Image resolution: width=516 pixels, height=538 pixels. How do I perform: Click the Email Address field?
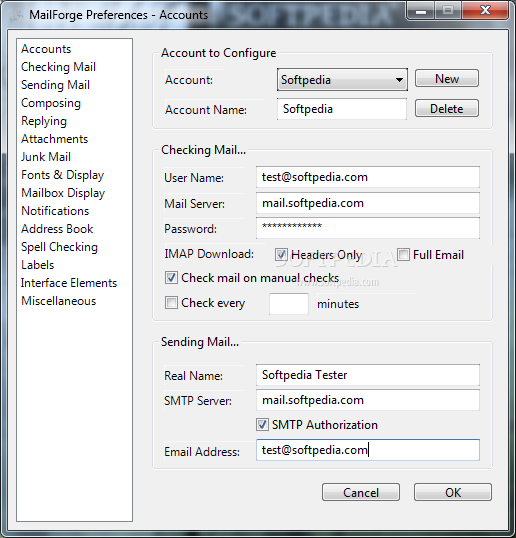coord(368,450)
